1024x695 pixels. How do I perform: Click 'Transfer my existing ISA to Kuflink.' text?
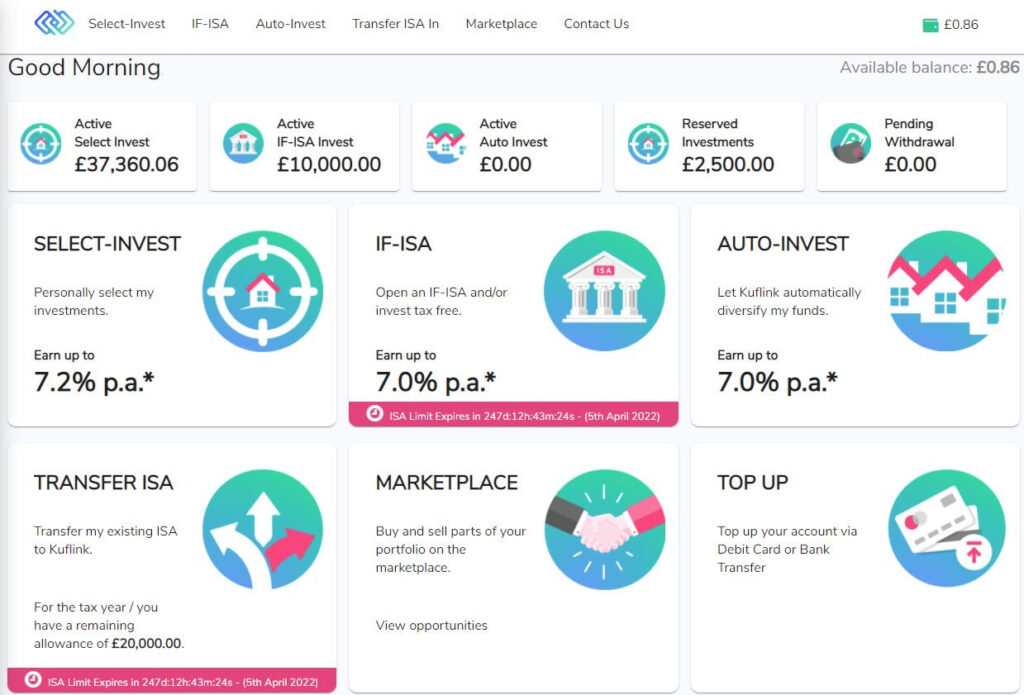(106, 541)
